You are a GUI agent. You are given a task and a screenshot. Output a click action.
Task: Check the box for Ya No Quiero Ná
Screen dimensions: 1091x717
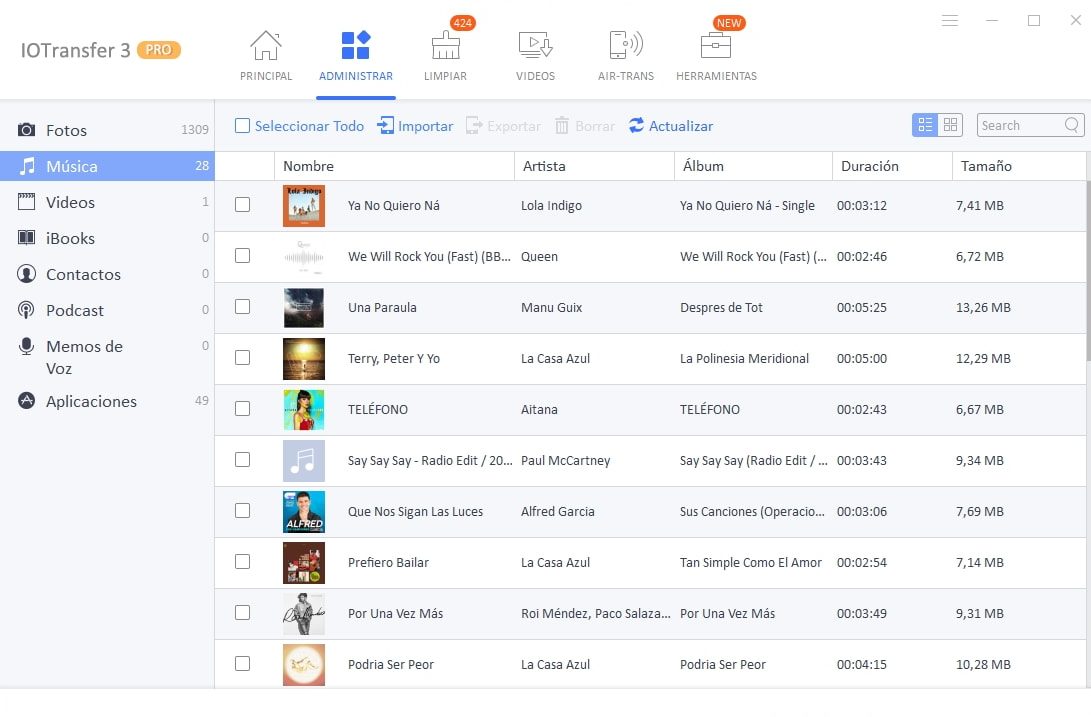pyautogui.click(x=242, y=205)
